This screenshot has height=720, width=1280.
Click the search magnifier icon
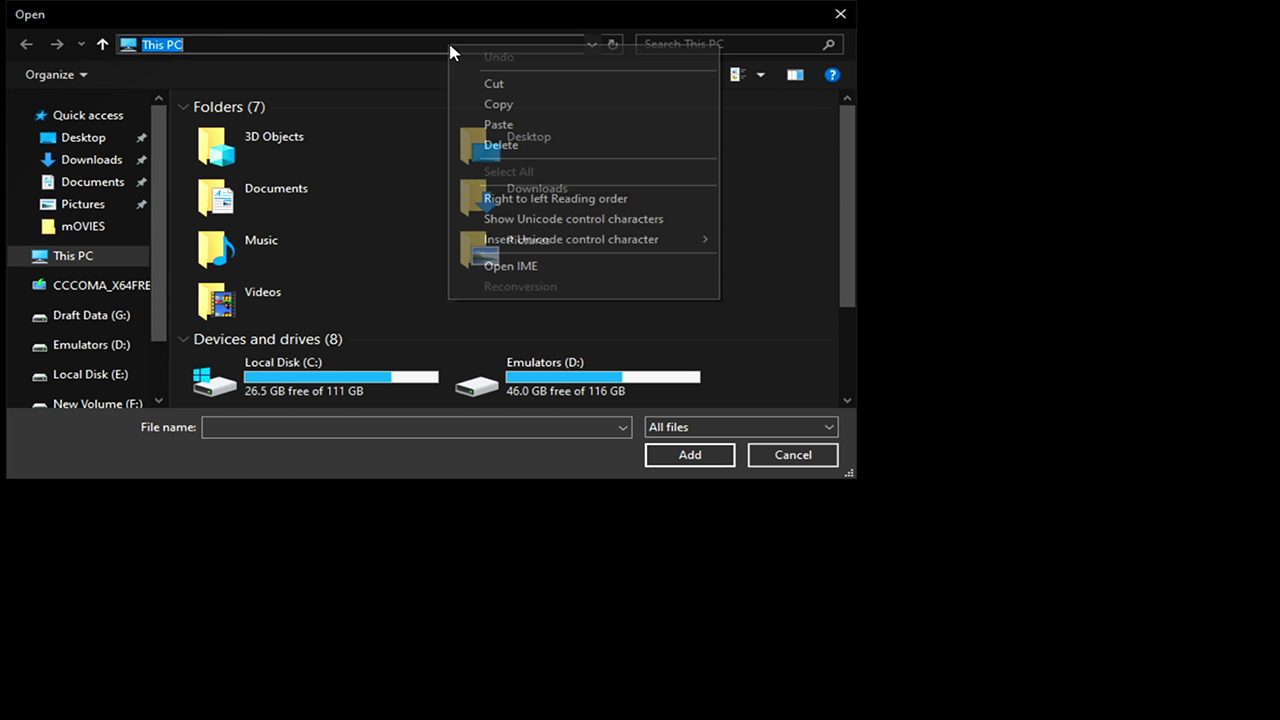[828, 44]
